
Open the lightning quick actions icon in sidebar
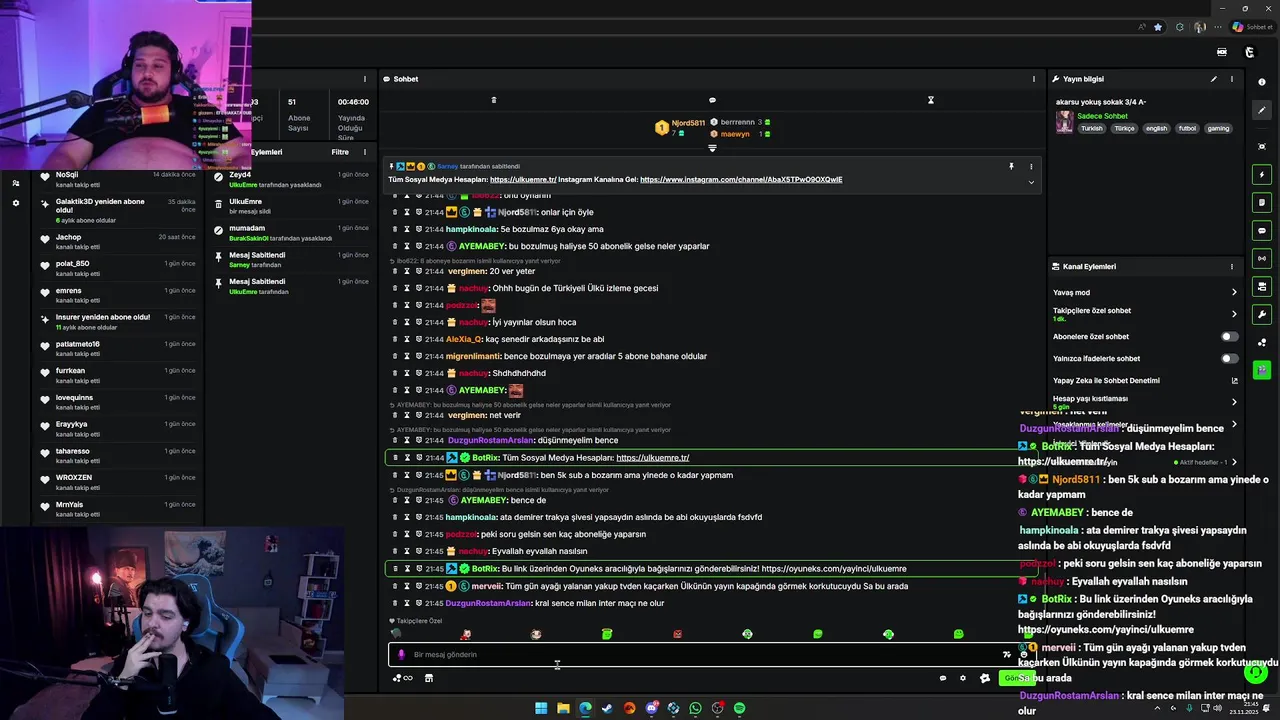[x=1262, y=174]
